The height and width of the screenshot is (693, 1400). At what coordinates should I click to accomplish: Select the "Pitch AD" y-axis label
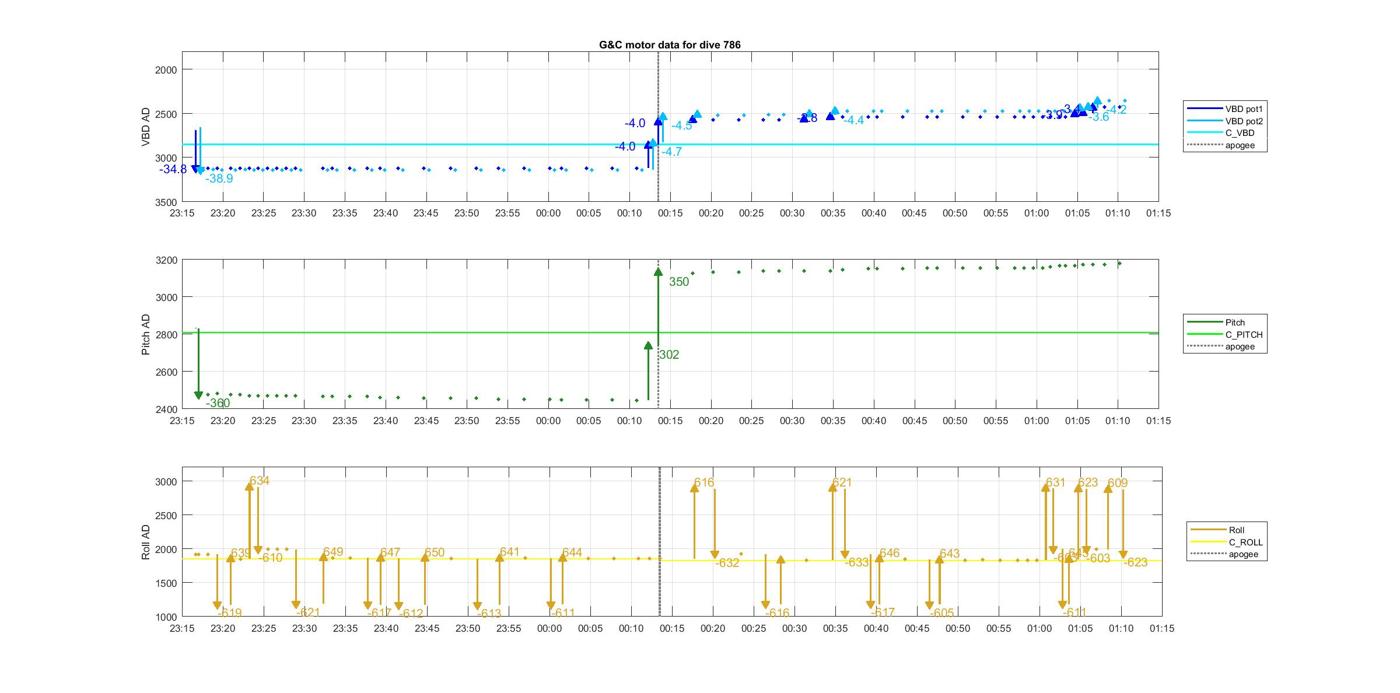pos(146,334)
